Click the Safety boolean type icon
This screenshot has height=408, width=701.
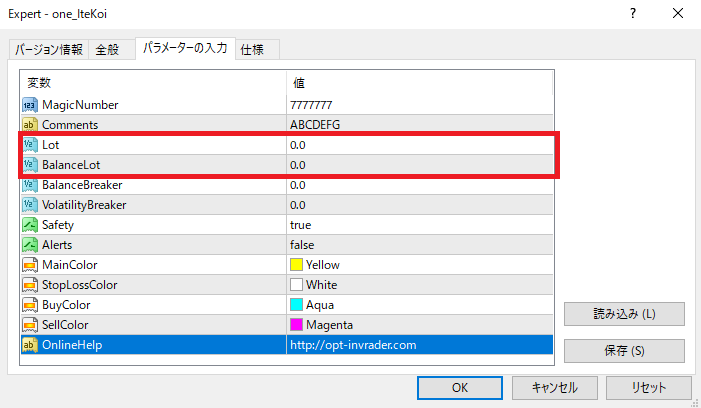pyautogui.click(x=29, y=225)
